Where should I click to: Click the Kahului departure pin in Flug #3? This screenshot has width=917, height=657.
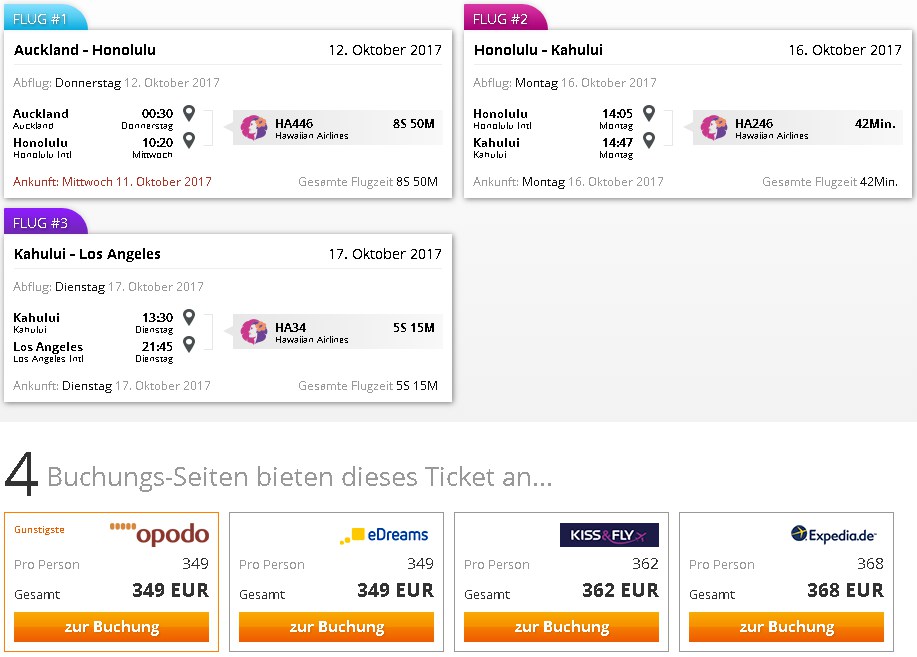point(189,317)
